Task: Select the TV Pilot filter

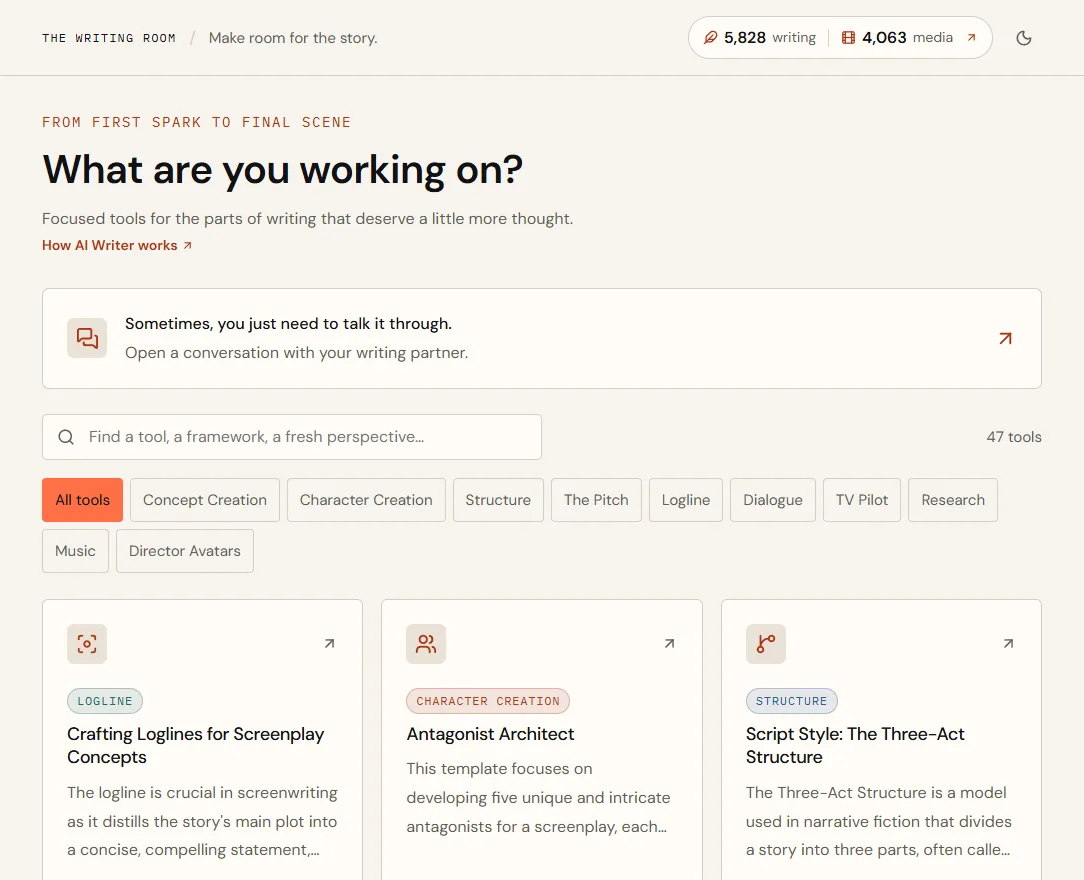Action: [862, 500]
